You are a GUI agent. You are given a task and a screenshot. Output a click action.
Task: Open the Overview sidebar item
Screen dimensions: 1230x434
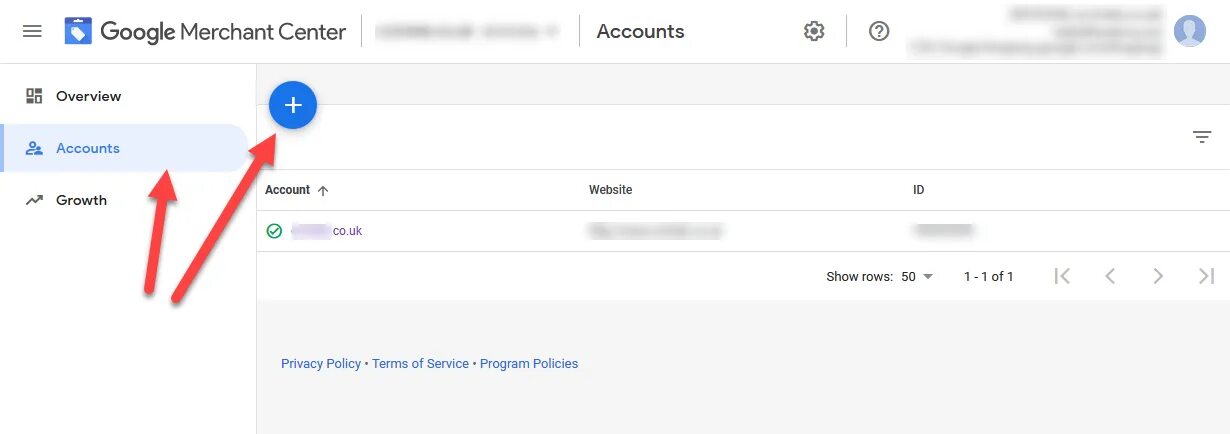pyautogui.click(x=88, y=96)
